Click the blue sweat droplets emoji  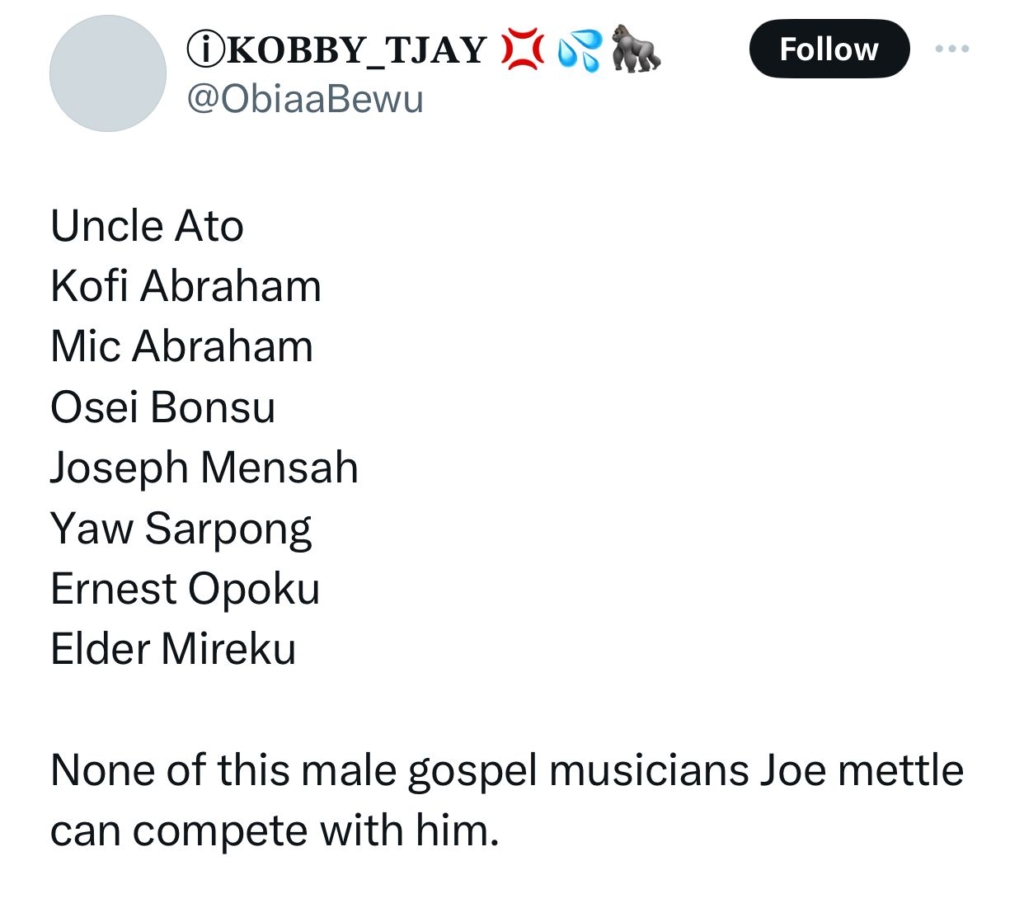coord(579,50)
